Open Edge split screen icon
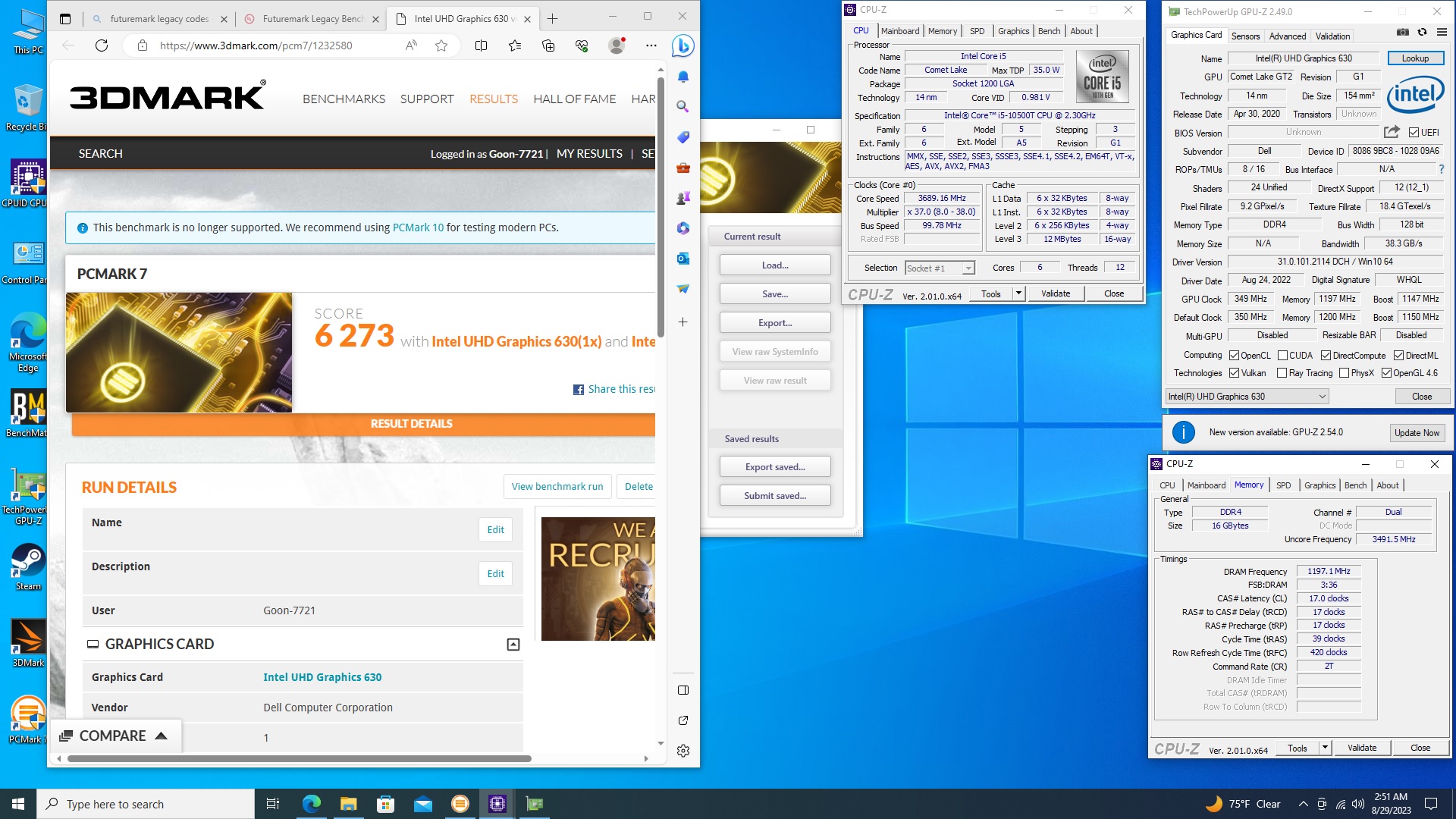 pyautogui.click(x=481, y=45)
